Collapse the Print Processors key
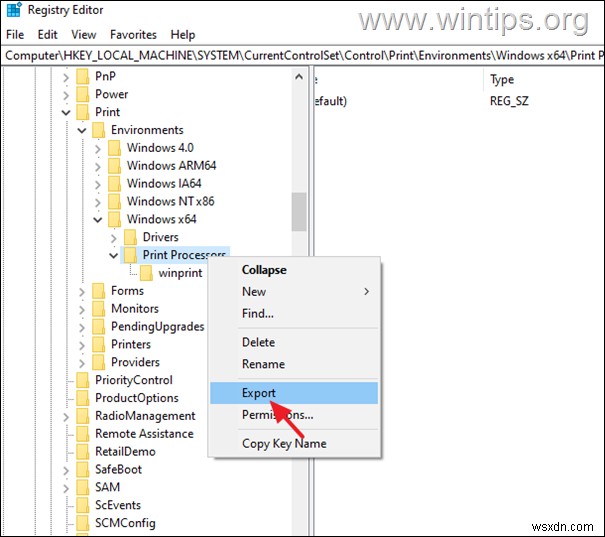Viewport: 605px width, 537px height. [x=113, y=255]
